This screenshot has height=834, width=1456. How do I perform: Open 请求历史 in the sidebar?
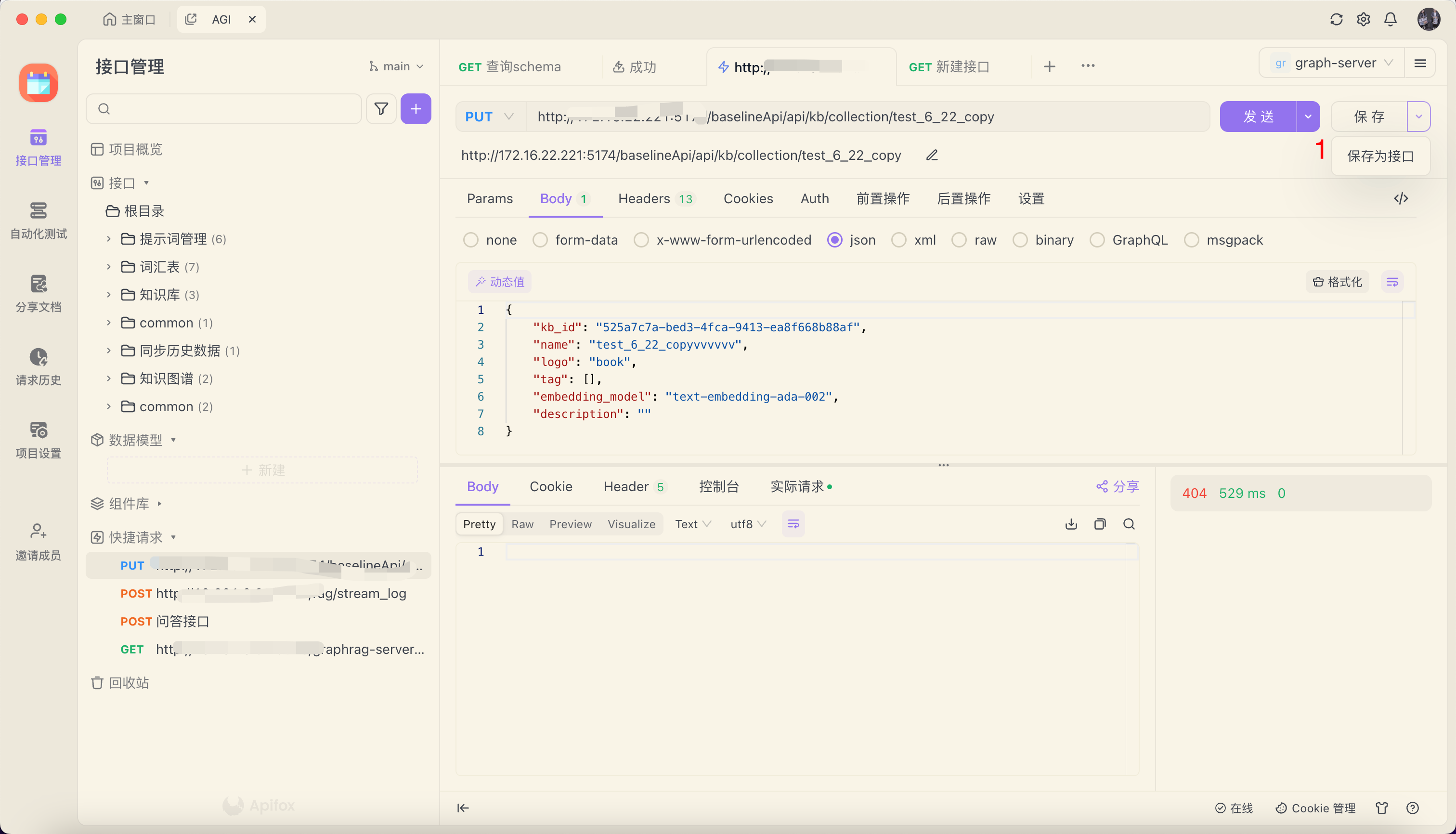pyautogui.click(x=39, y=367)
